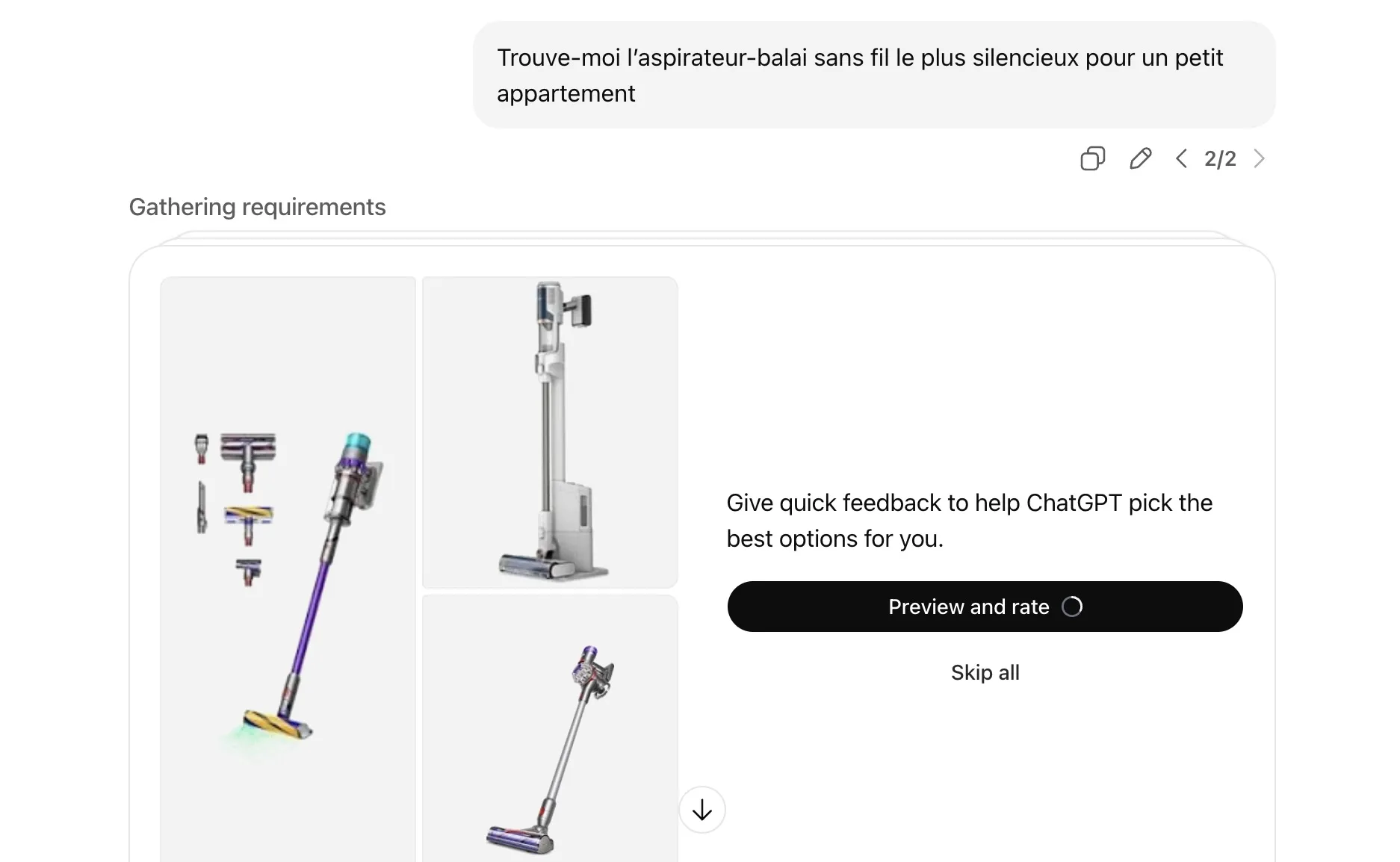Expand the Gathering requirements status
The image size is (1400, 862).
point(257,207)
